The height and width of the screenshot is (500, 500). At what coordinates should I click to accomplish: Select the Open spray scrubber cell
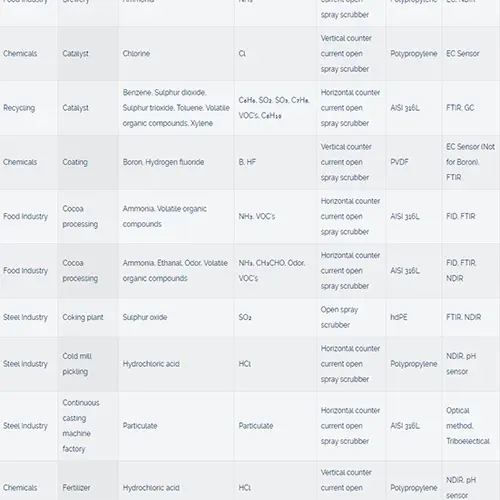click(x=351, y=317)
